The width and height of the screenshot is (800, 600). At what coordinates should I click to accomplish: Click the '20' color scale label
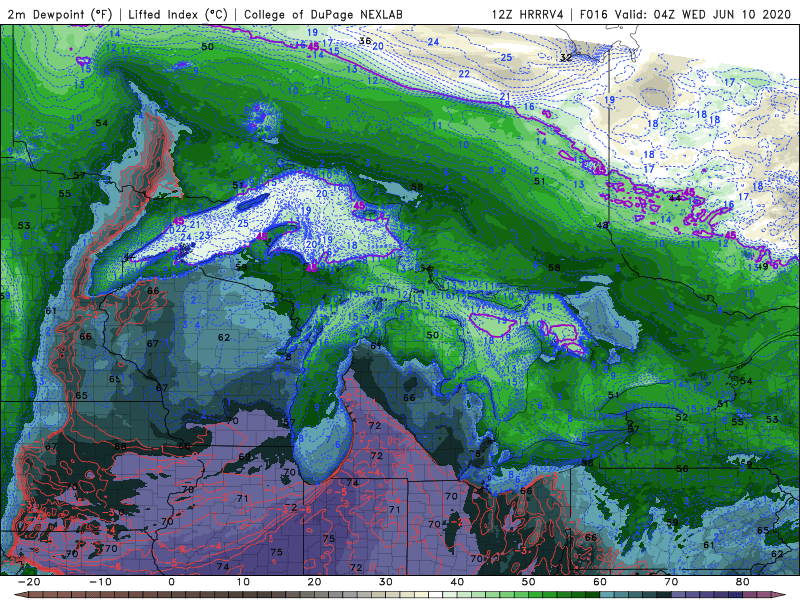314,582
